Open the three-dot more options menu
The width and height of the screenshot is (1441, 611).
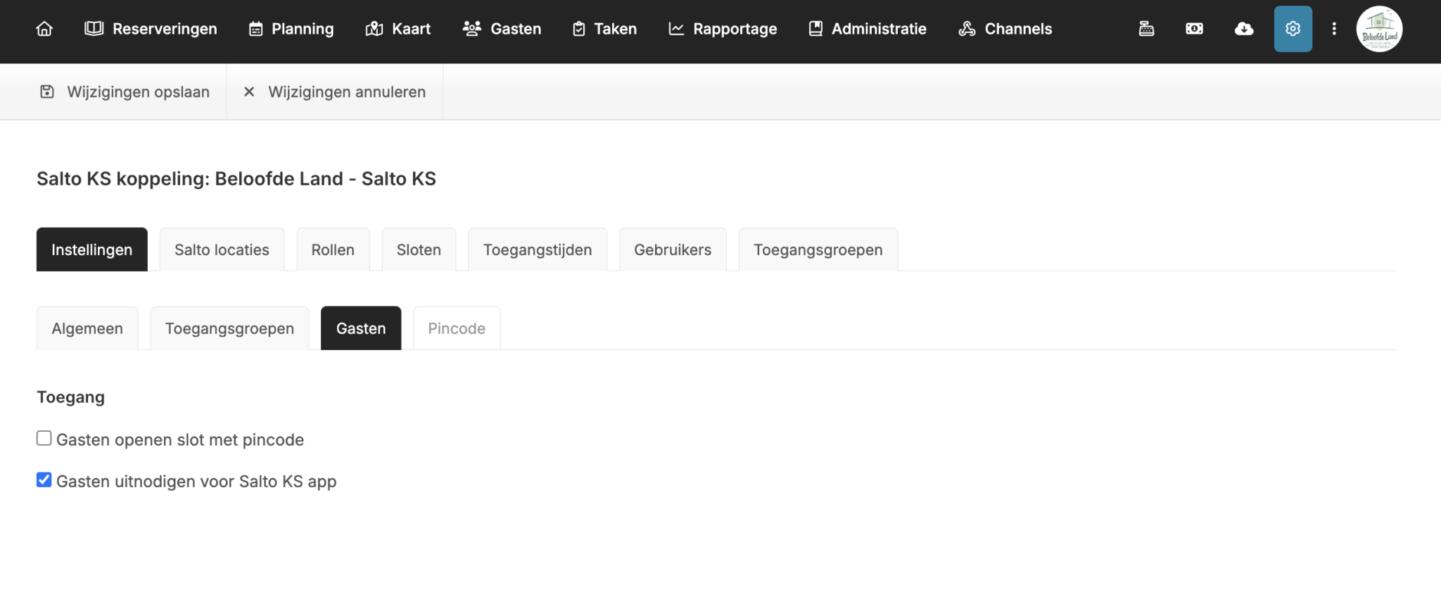1333,29
